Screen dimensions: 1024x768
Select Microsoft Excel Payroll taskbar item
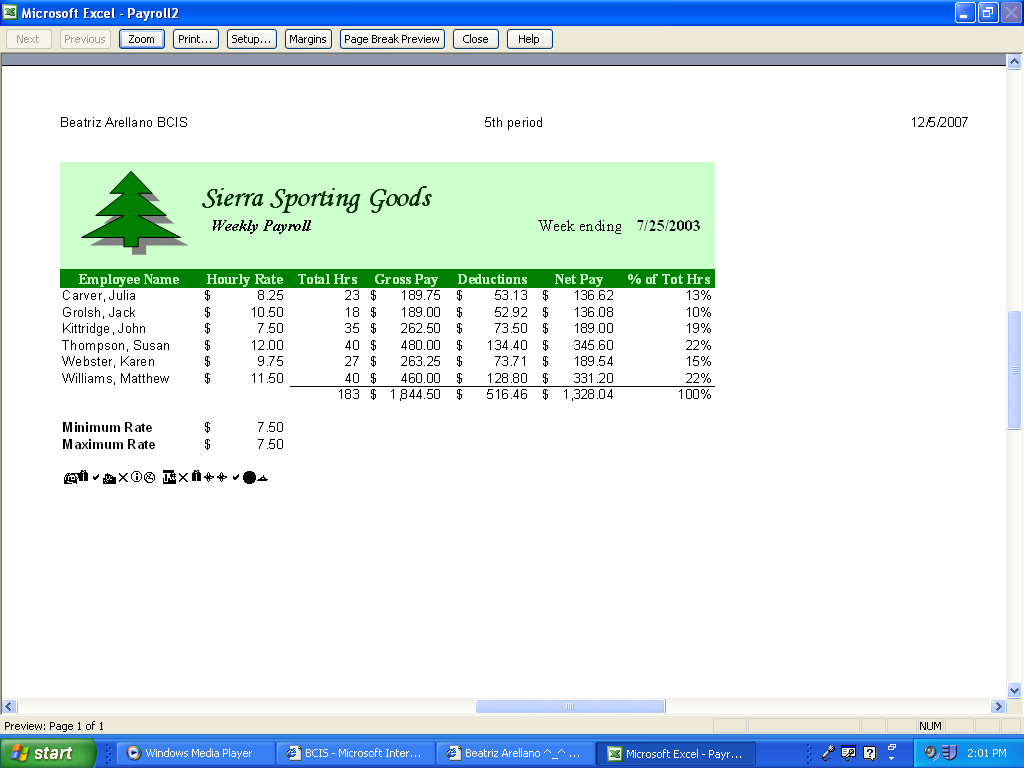[x=677, y=753]
